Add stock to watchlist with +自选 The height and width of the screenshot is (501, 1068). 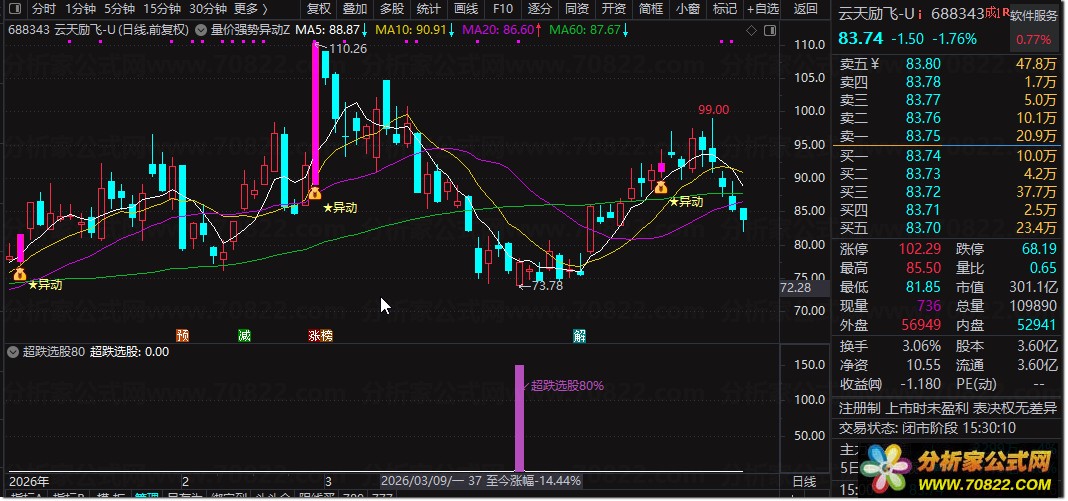(x=762, y=9)
